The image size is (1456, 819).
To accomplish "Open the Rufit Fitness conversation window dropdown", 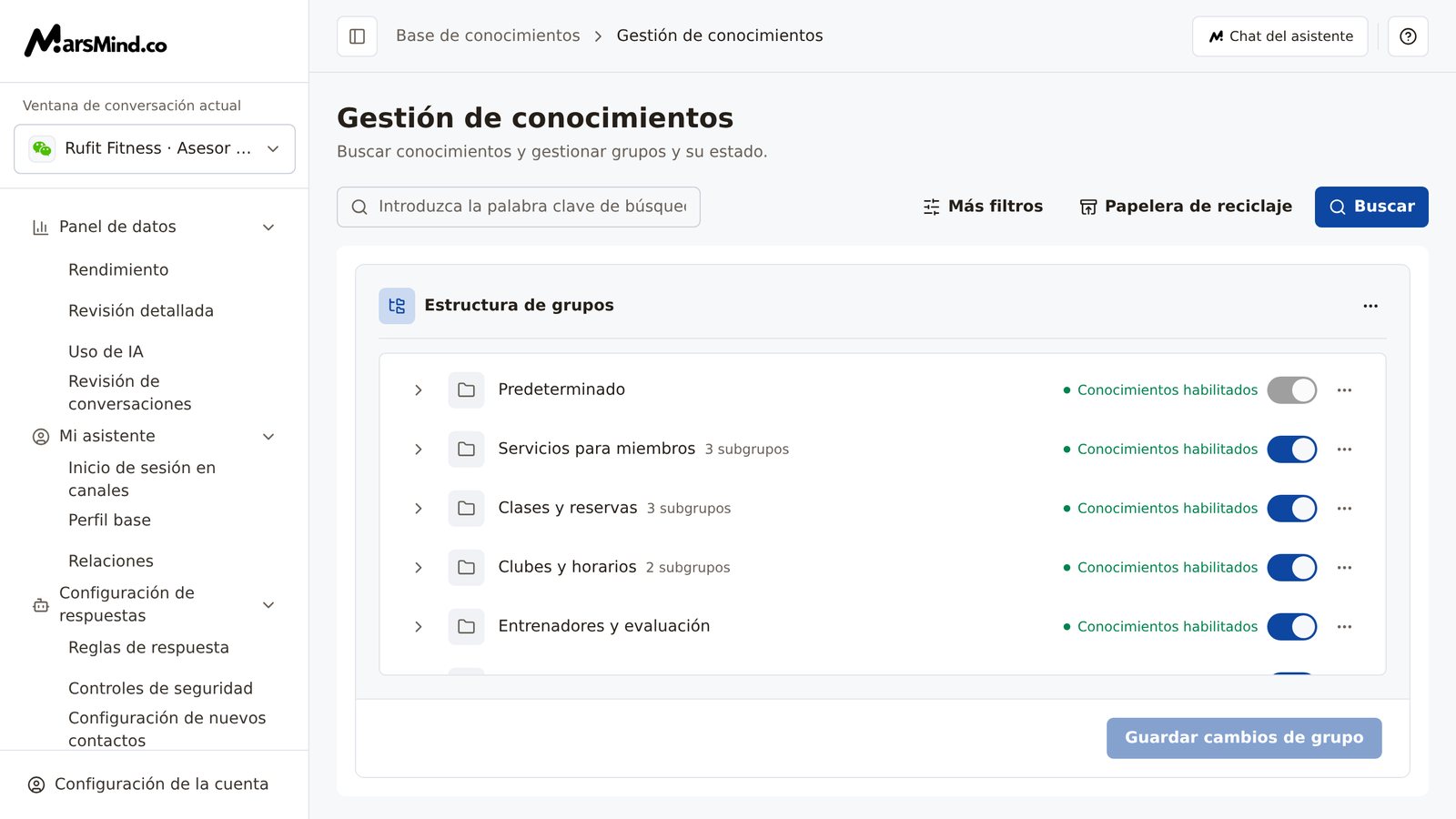I will pyautogui.click(x=155, y=148).
